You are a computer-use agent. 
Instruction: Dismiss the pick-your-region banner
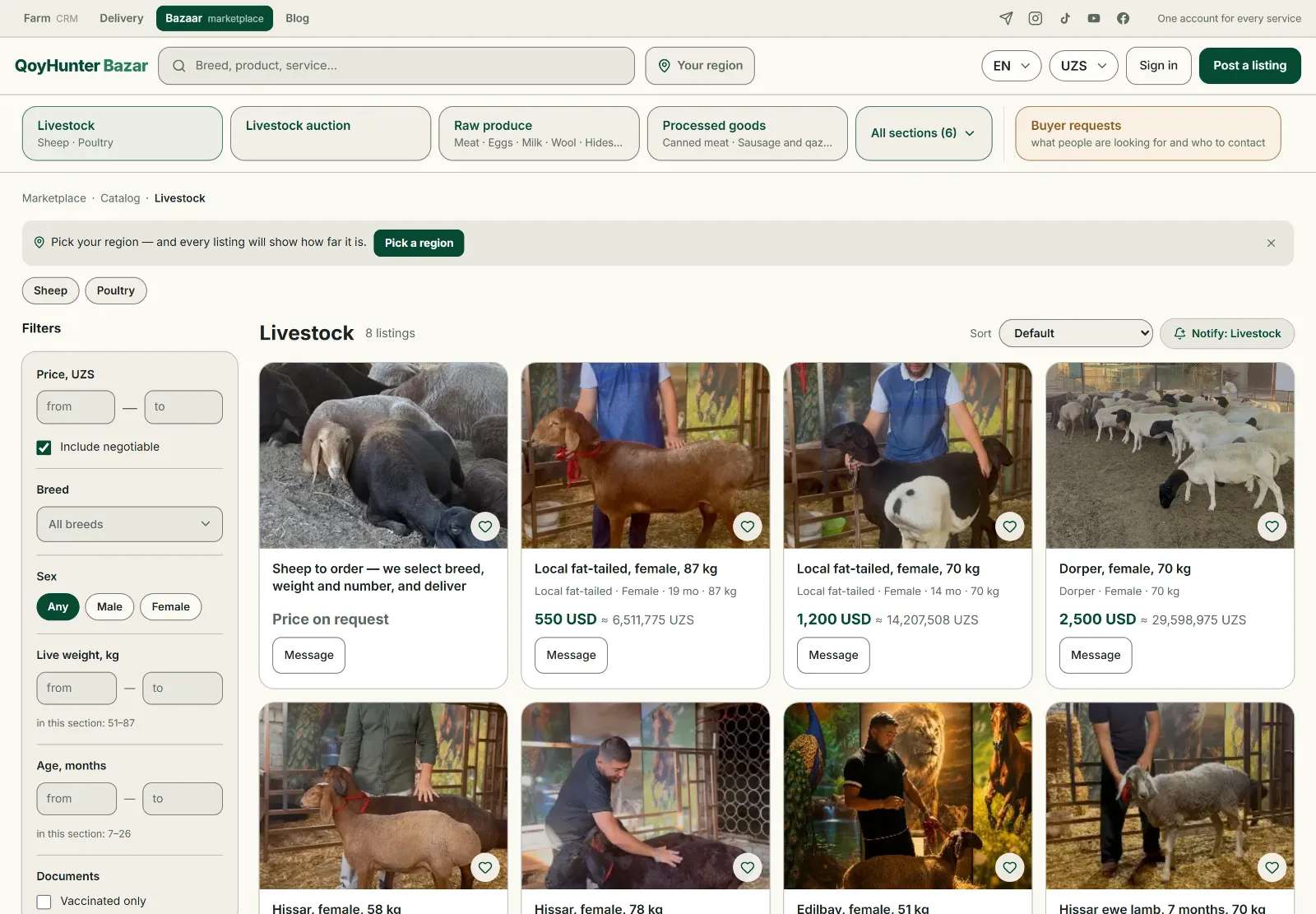point(1271,243)
